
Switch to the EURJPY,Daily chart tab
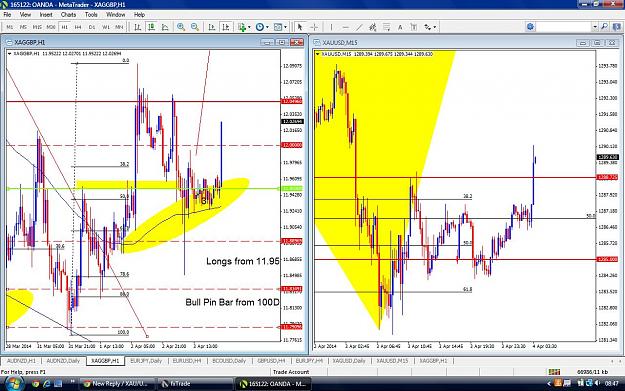[146, 361]
